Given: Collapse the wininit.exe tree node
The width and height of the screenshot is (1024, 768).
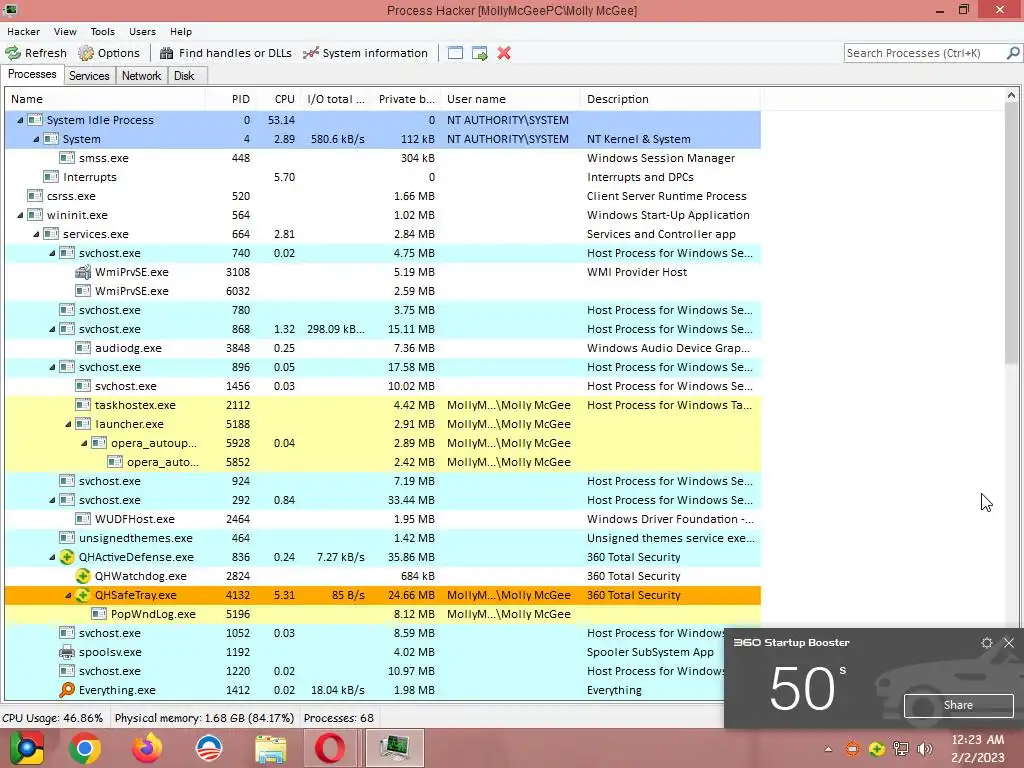Looking at the screenshot, I should click(20, 215).
